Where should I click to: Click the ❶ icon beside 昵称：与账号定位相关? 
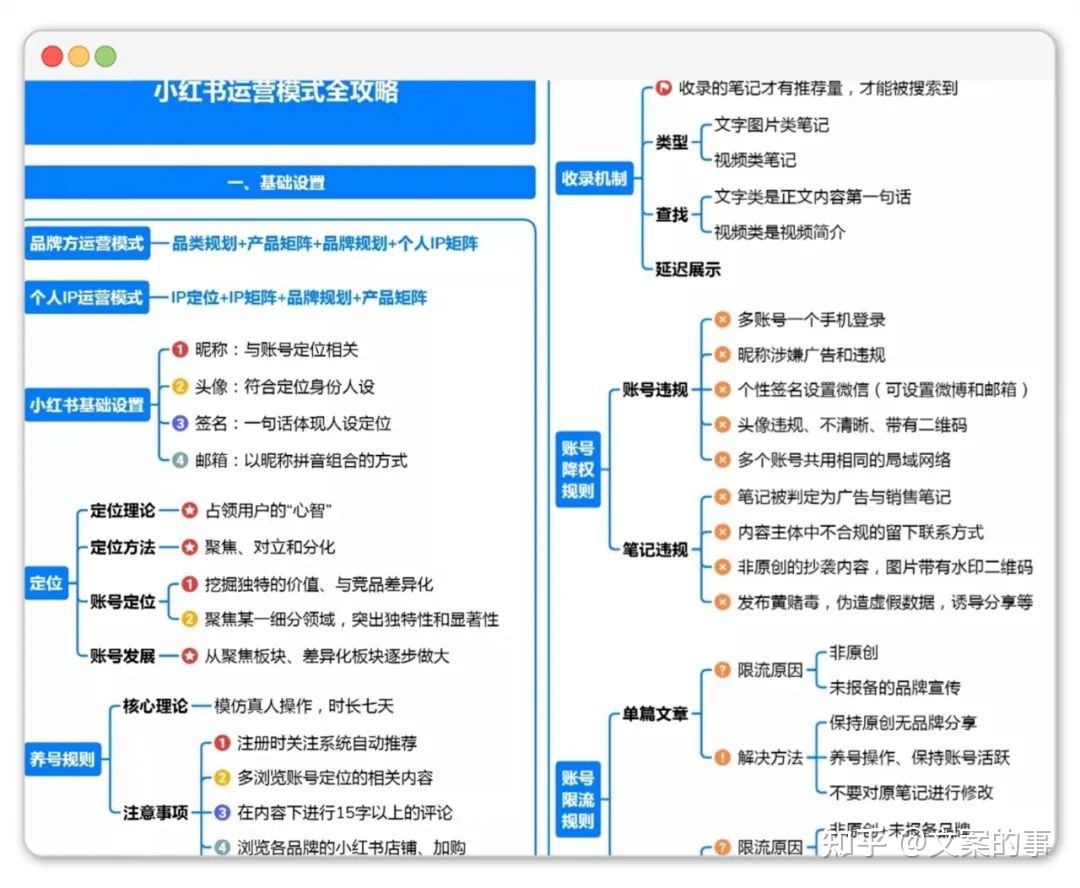click(177, 351)
